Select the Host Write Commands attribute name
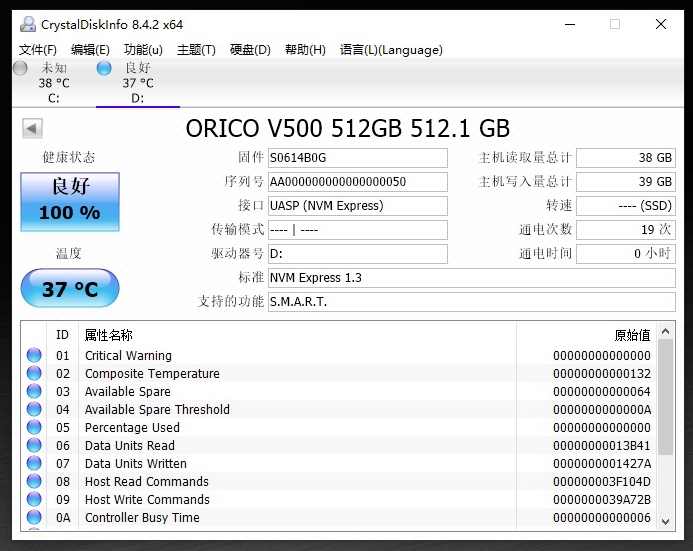This screenshot has width=693, height=551. (x=147, y=499)
